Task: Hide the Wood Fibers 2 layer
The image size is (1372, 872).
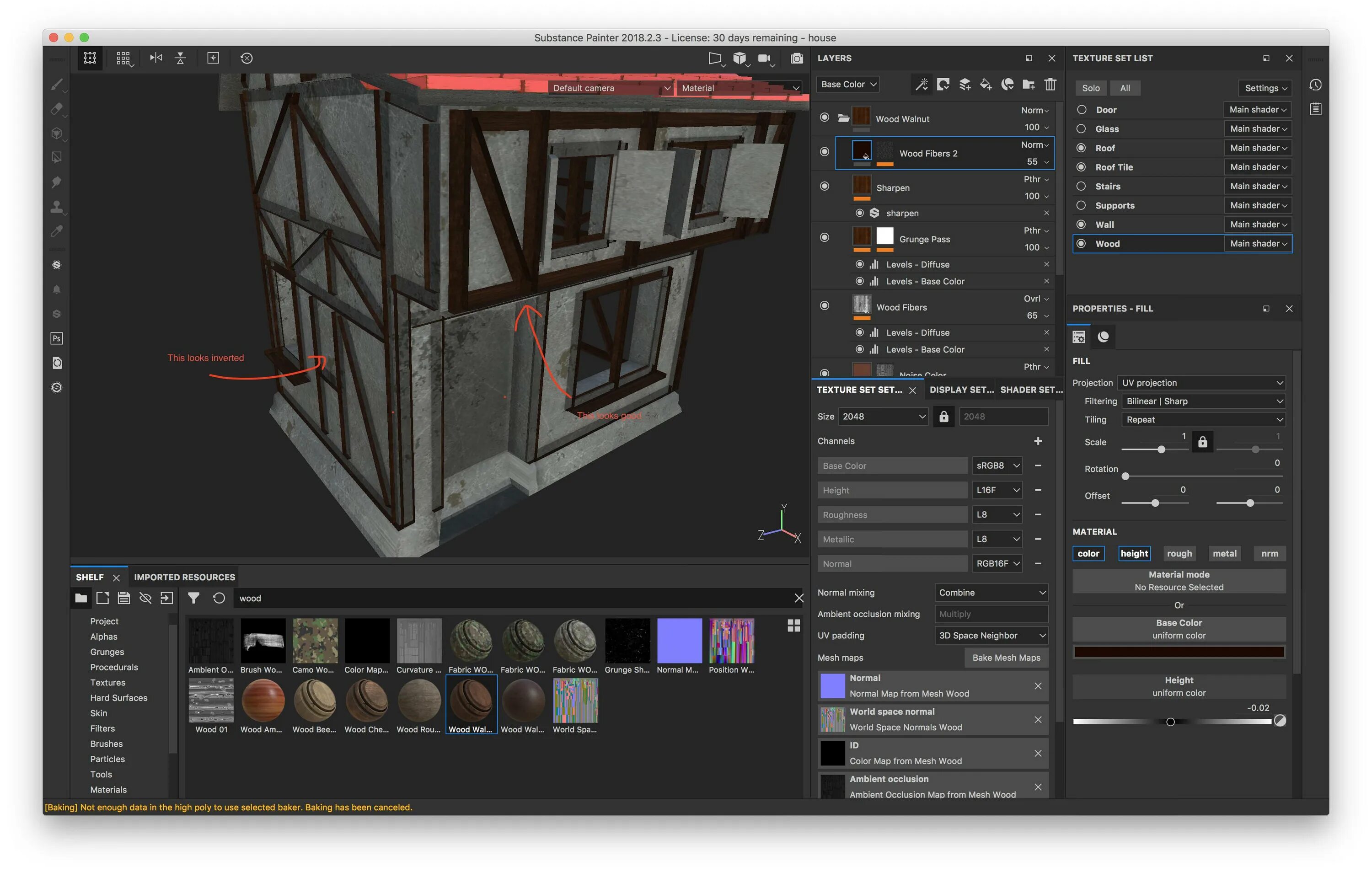Action: tap(824, 152)
